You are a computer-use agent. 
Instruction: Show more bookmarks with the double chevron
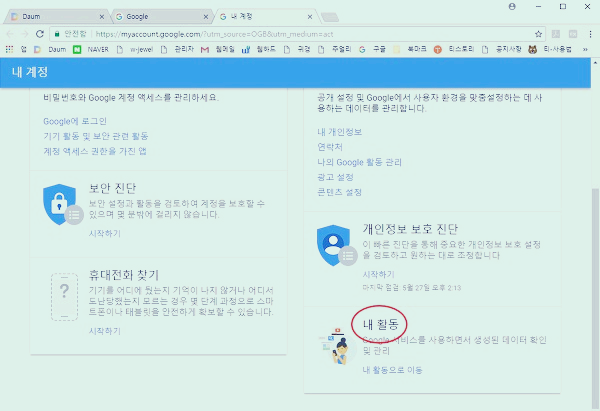585,49
